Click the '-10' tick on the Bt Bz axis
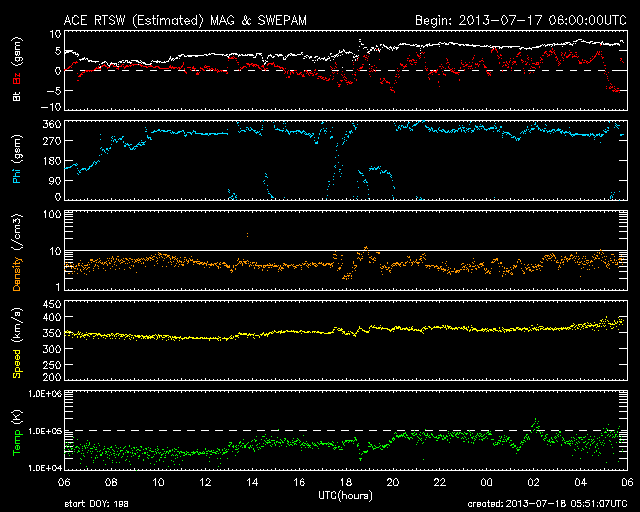Screen dimensions: 640x512 [51, 107]
